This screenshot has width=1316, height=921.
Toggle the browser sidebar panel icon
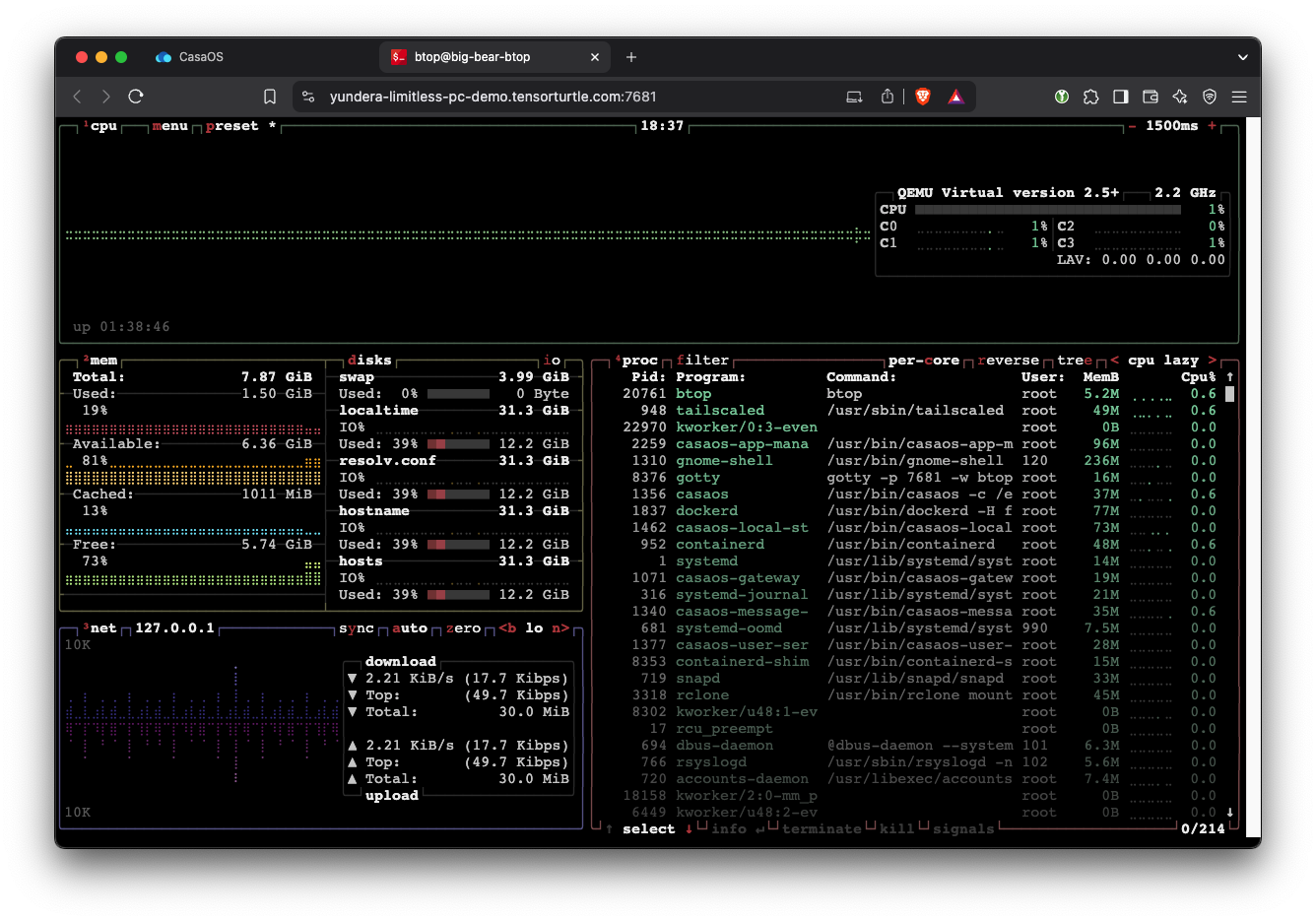[x=1120, y=97]
